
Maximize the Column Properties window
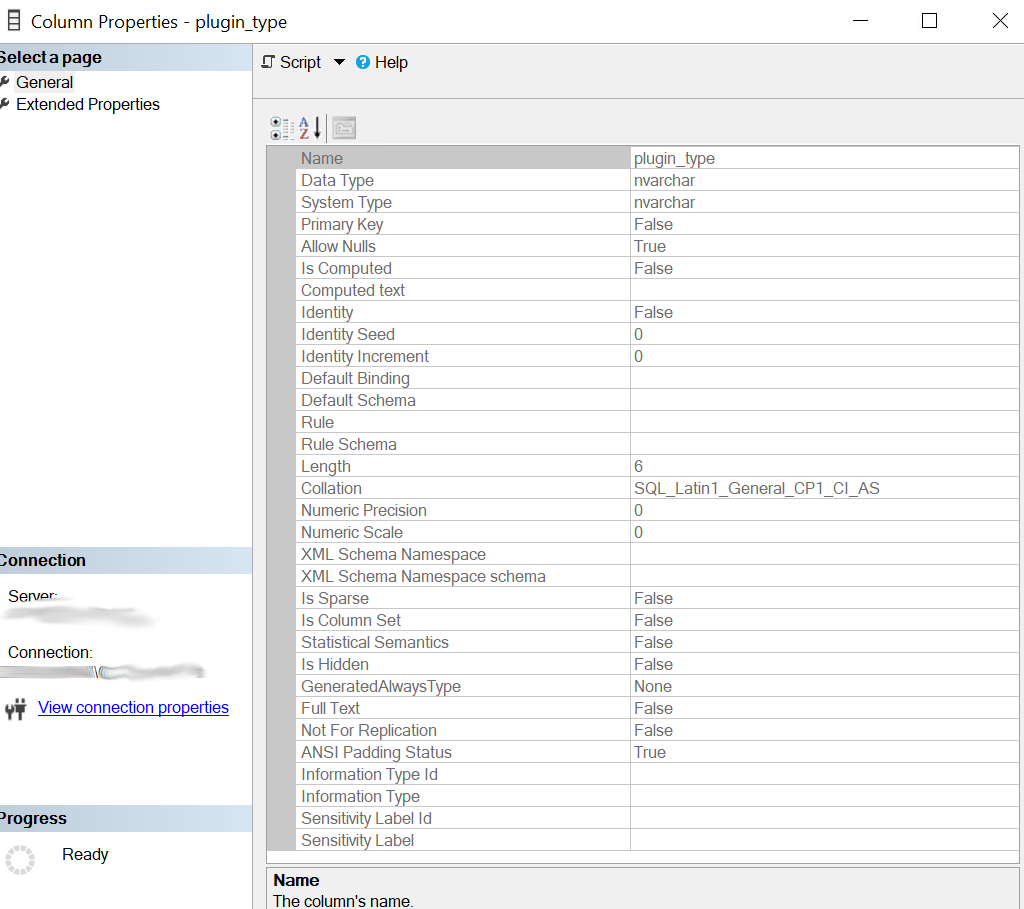[929, 21]
